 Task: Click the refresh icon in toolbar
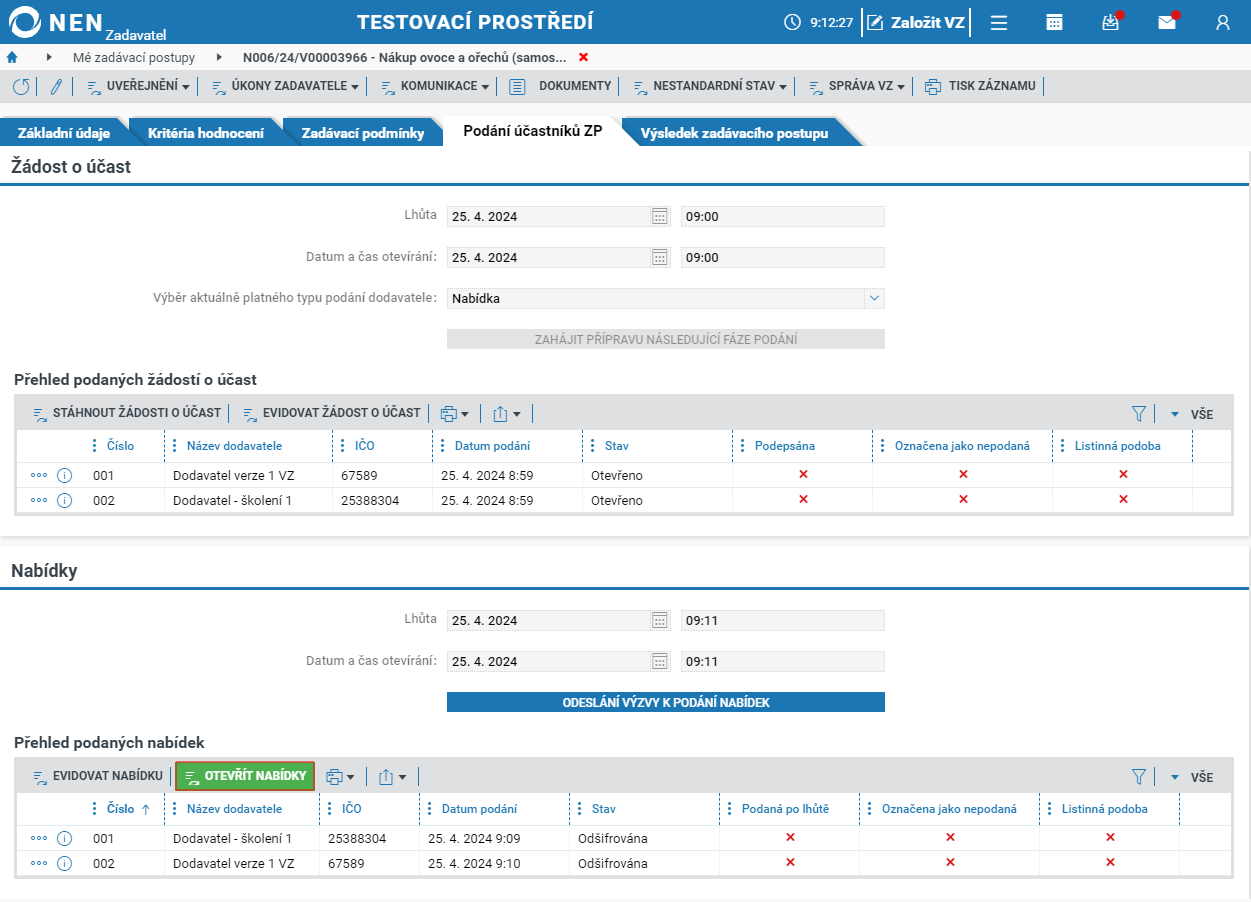[21, 87]
